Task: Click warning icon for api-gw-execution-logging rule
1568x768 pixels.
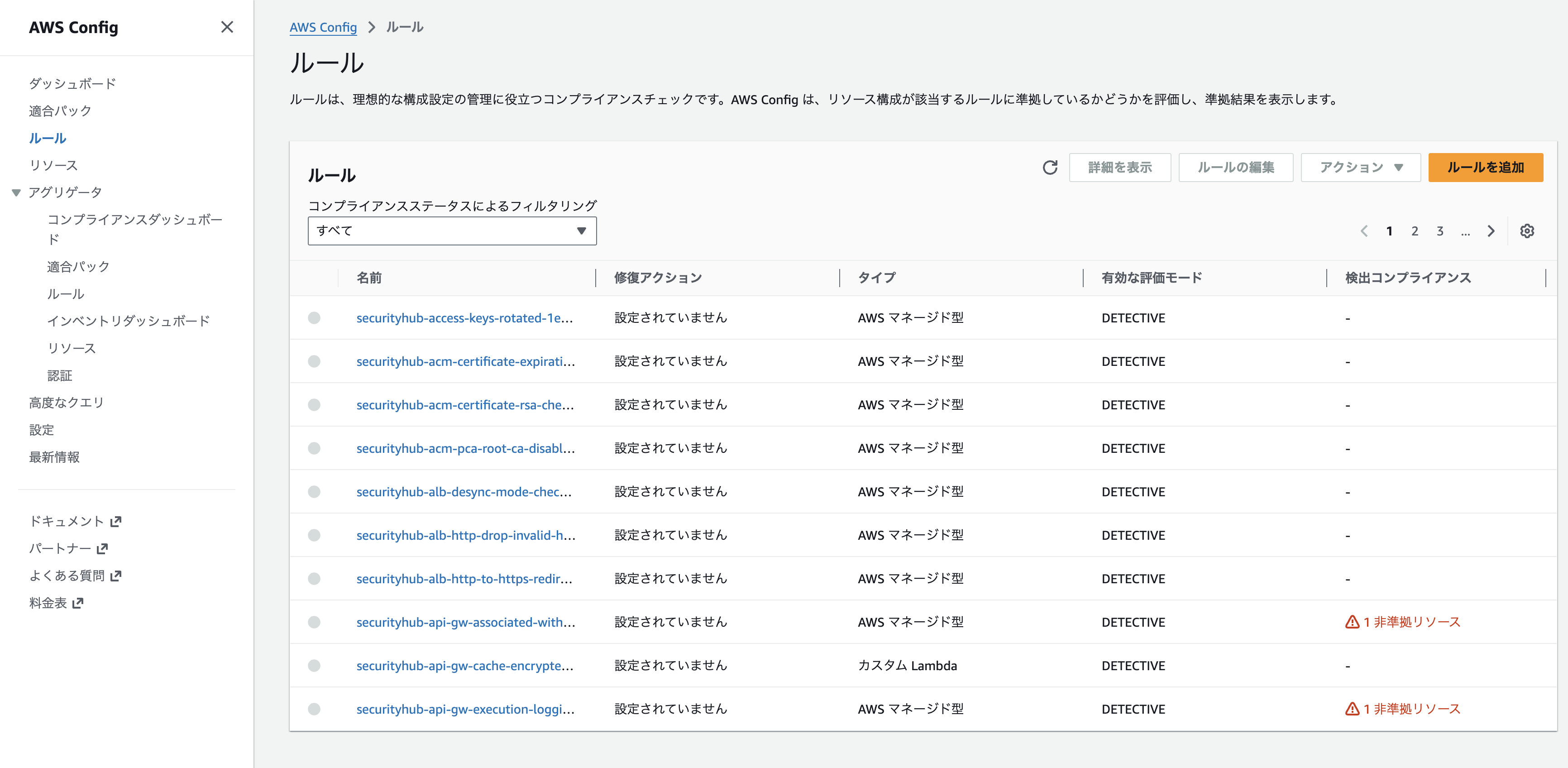Action: [x=1352, y=709]
